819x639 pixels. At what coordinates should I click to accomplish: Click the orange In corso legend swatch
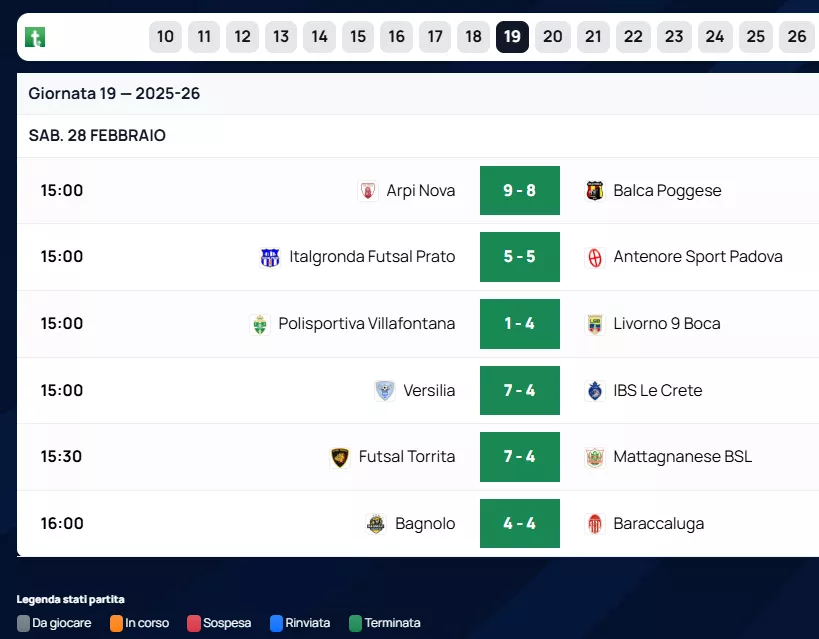pyautogui.click(x=116, y=623)
